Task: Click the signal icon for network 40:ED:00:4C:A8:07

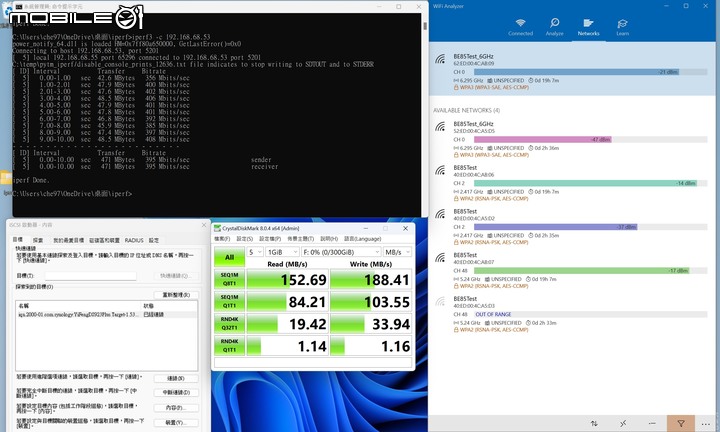Action: point(440,258)
